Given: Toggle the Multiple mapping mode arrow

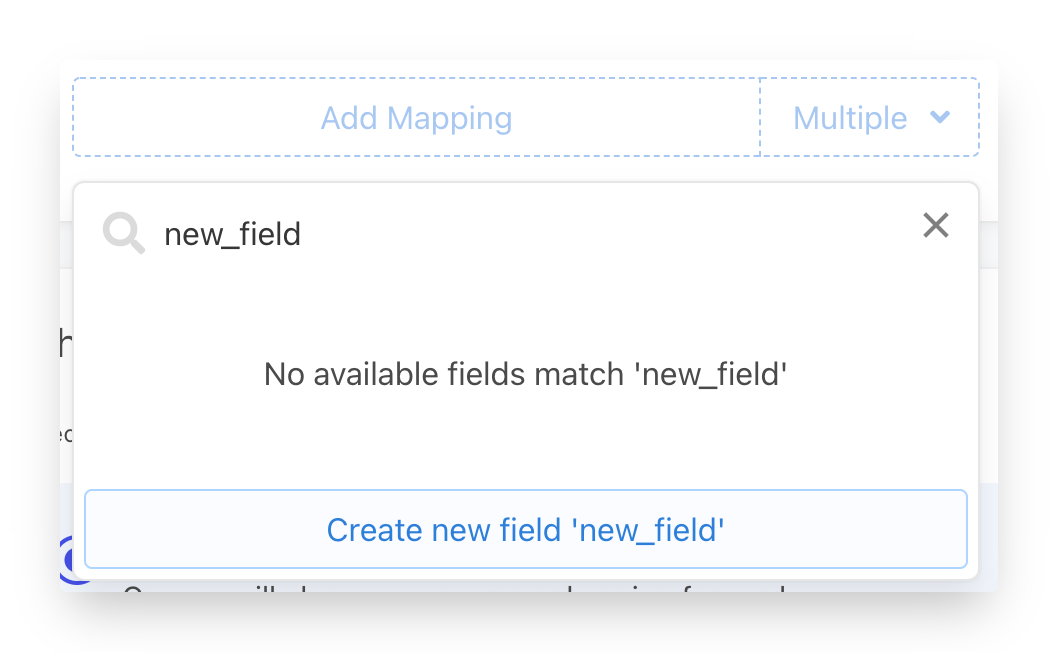Looking at the screenshot, I should click(x=939, y=118).
